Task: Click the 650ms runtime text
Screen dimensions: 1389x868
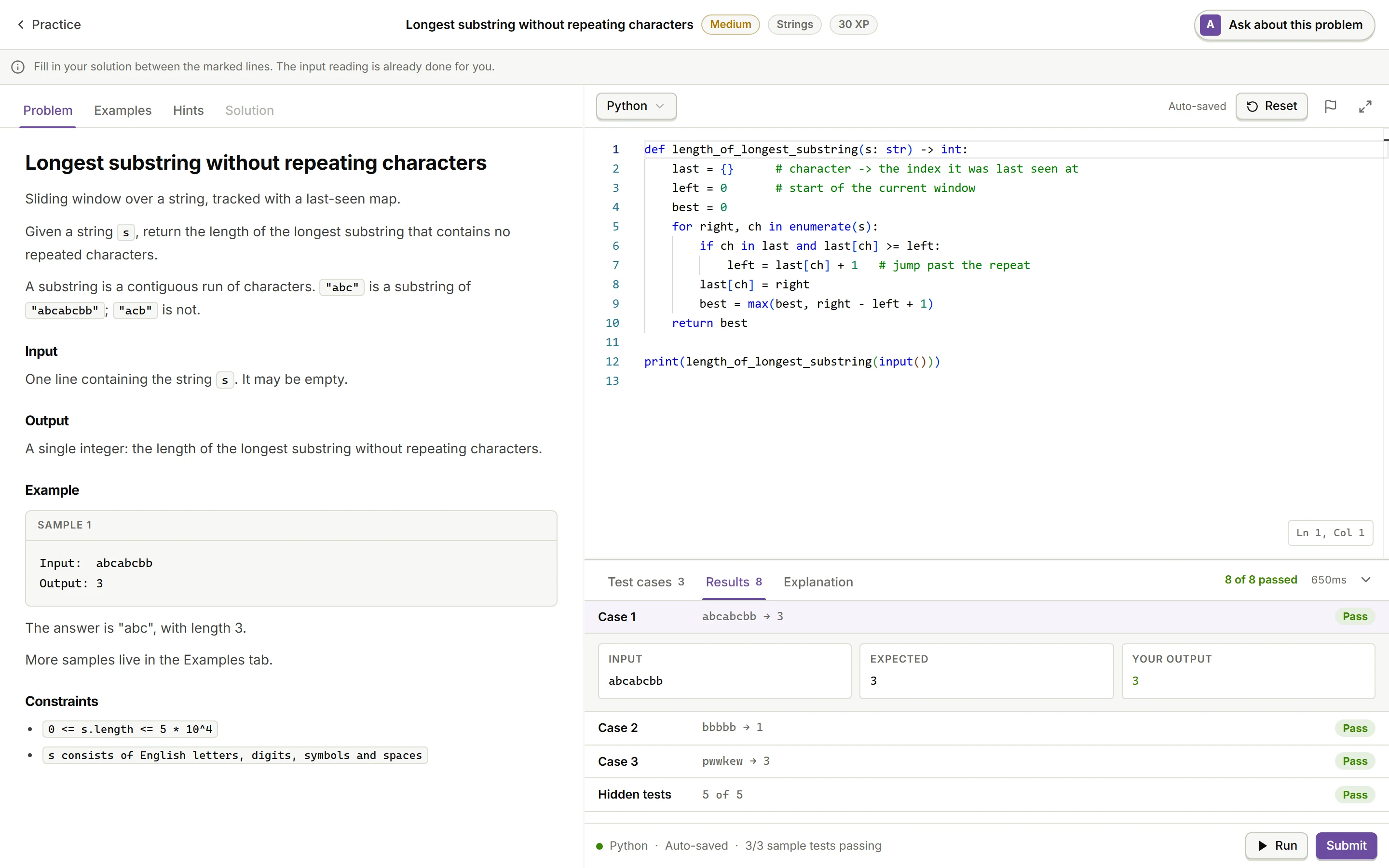Action: (1328, 580)
